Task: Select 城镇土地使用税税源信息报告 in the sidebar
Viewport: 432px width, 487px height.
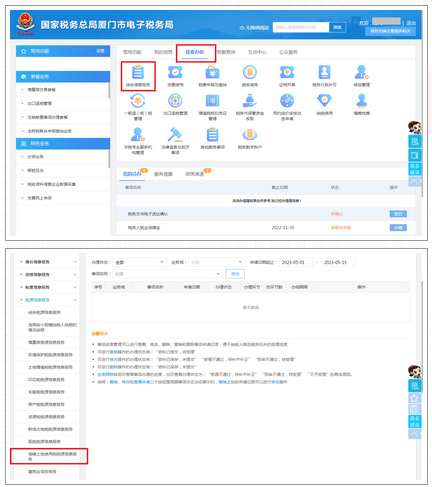Action: click(x=49, y=456)
